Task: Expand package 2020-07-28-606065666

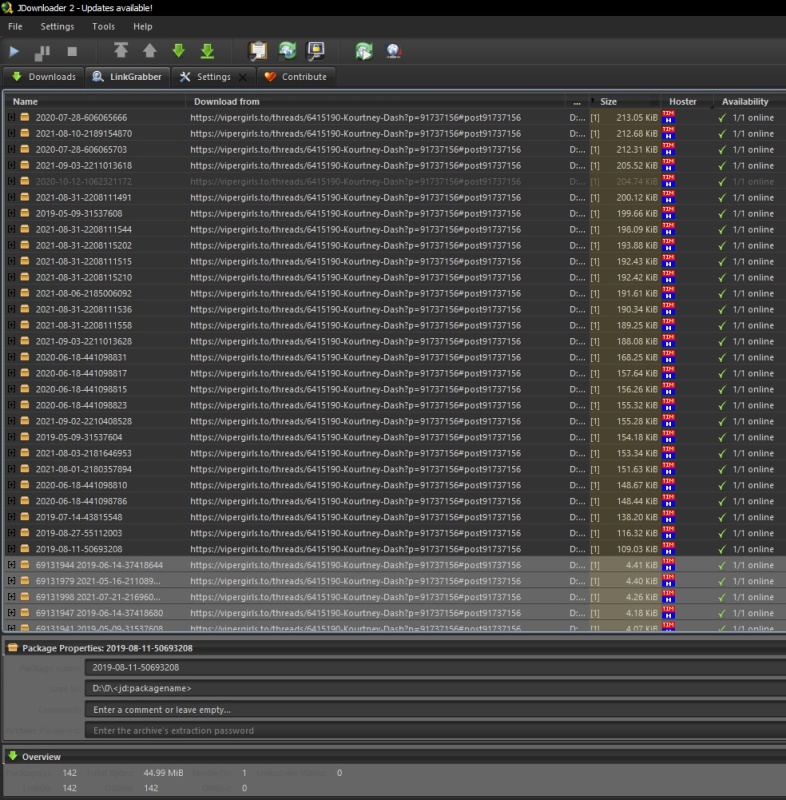Action: pyautogui.click(x=11, y=117)
